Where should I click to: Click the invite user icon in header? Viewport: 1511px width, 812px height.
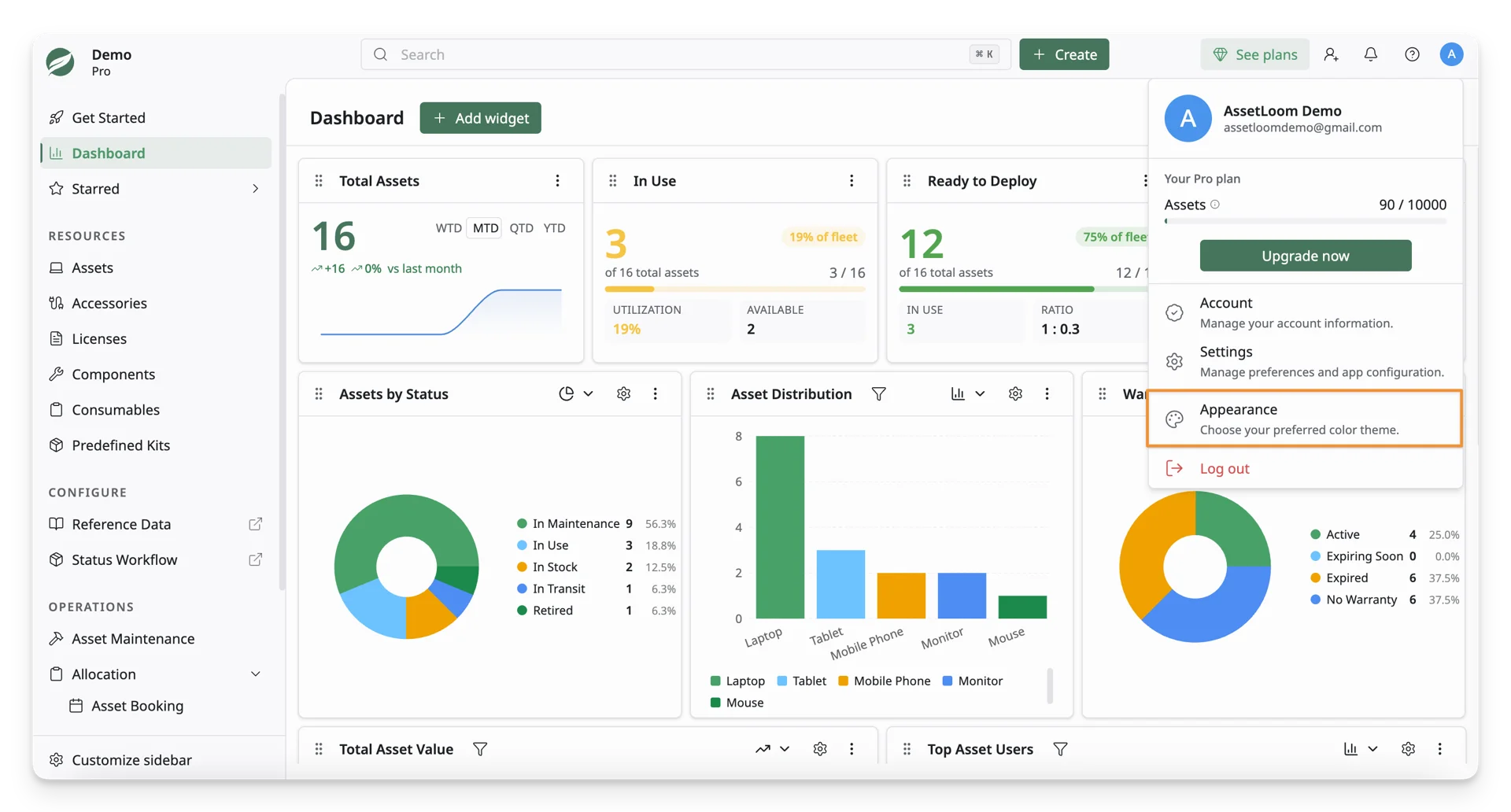coord(1331,54)
